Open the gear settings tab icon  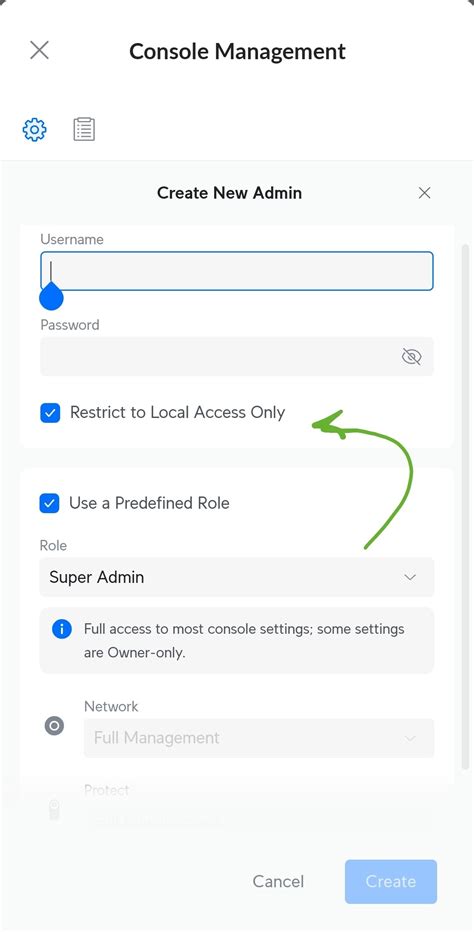[x=34, y=129]
